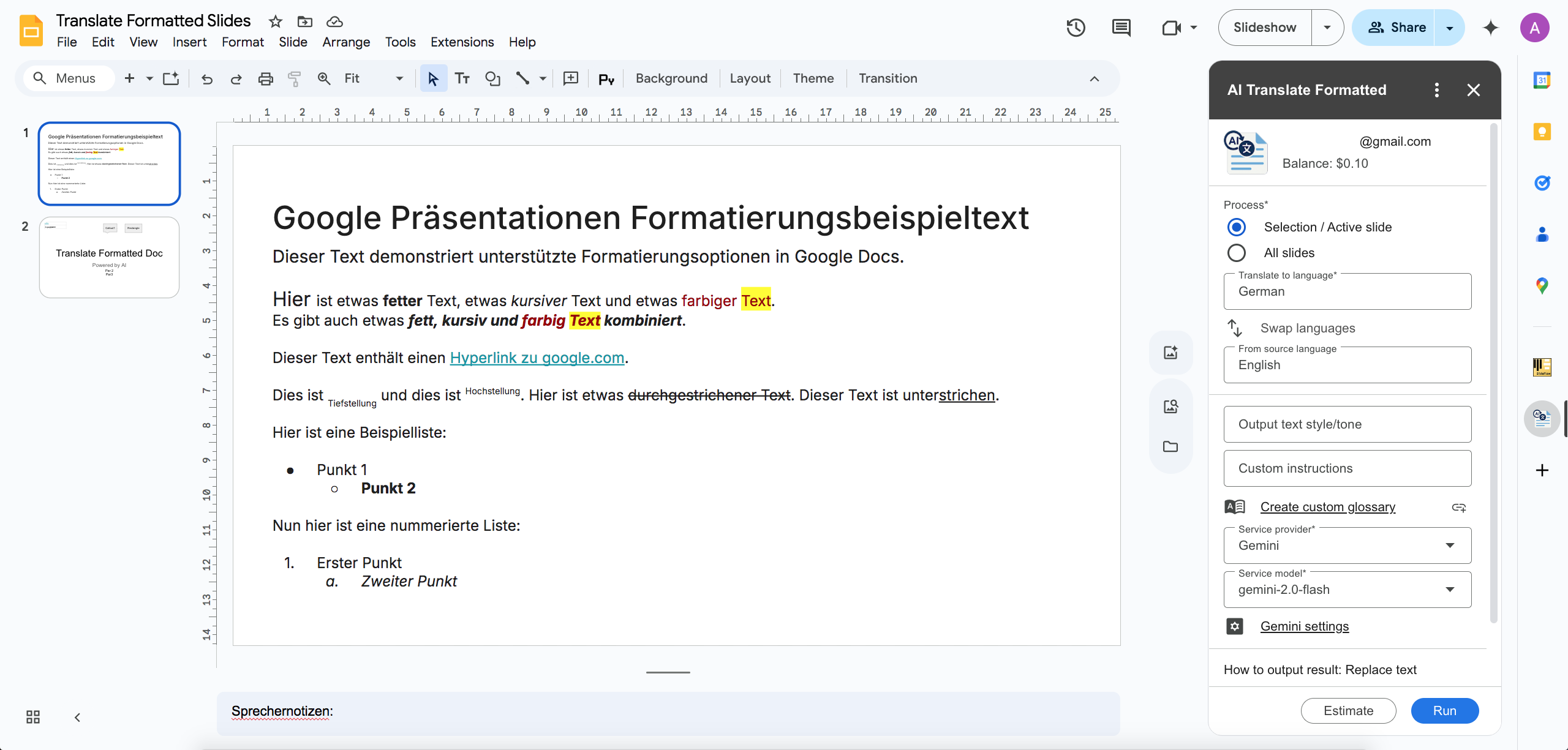1568x750 pixels.
Task: Print the presentation
Action: click(265, 78)
